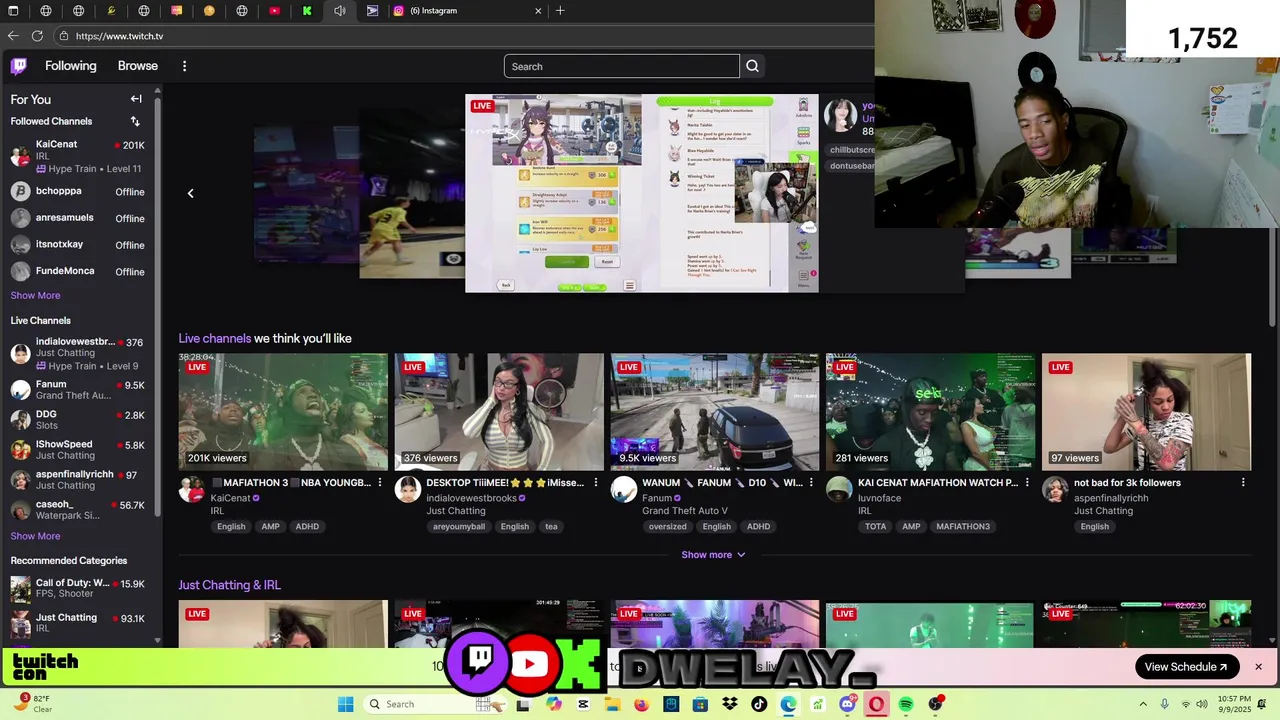Screen dimensions: 1280x720
Task: Click the Live channels heading link
Action: (x=214, y=338)
